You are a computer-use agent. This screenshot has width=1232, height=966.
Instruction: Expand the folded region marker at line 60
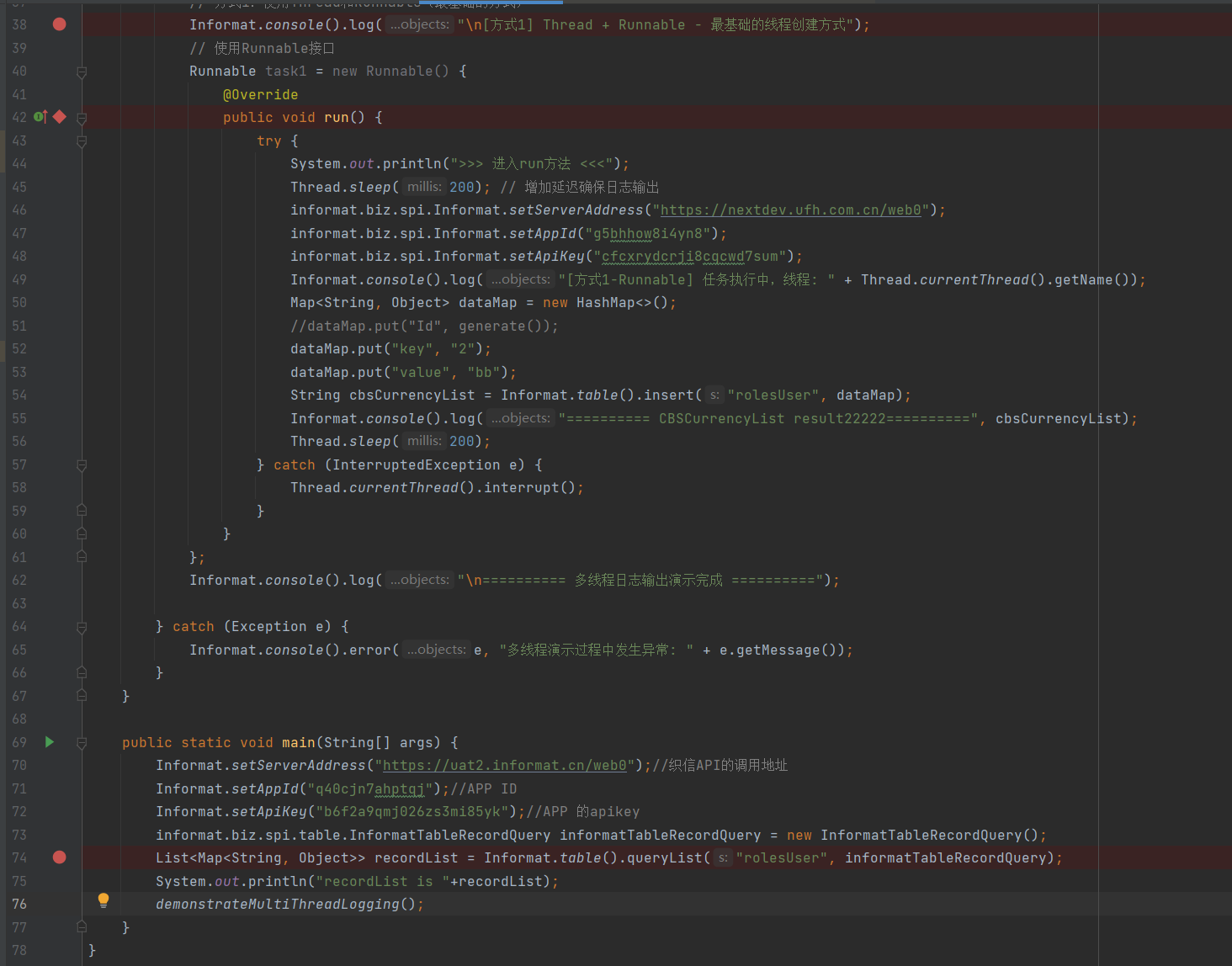click(x=82, y=533)
